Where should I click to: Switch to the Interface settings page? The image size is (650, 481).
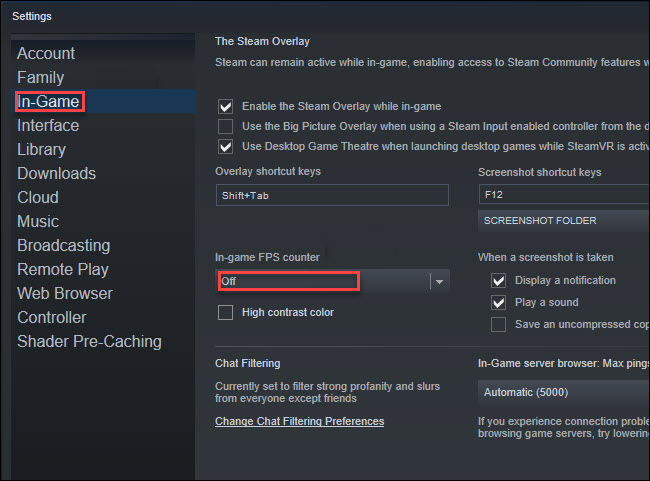[x=48, y=126]
